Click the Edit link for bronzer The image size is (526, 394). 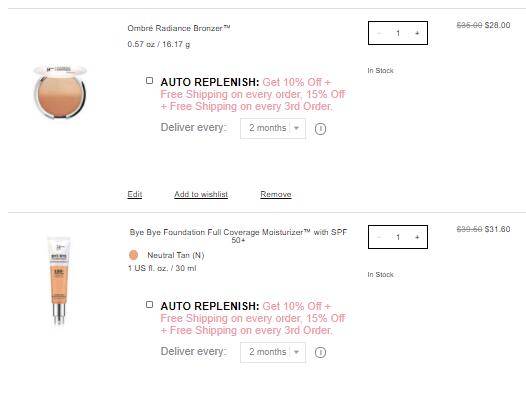click(135, 194)
